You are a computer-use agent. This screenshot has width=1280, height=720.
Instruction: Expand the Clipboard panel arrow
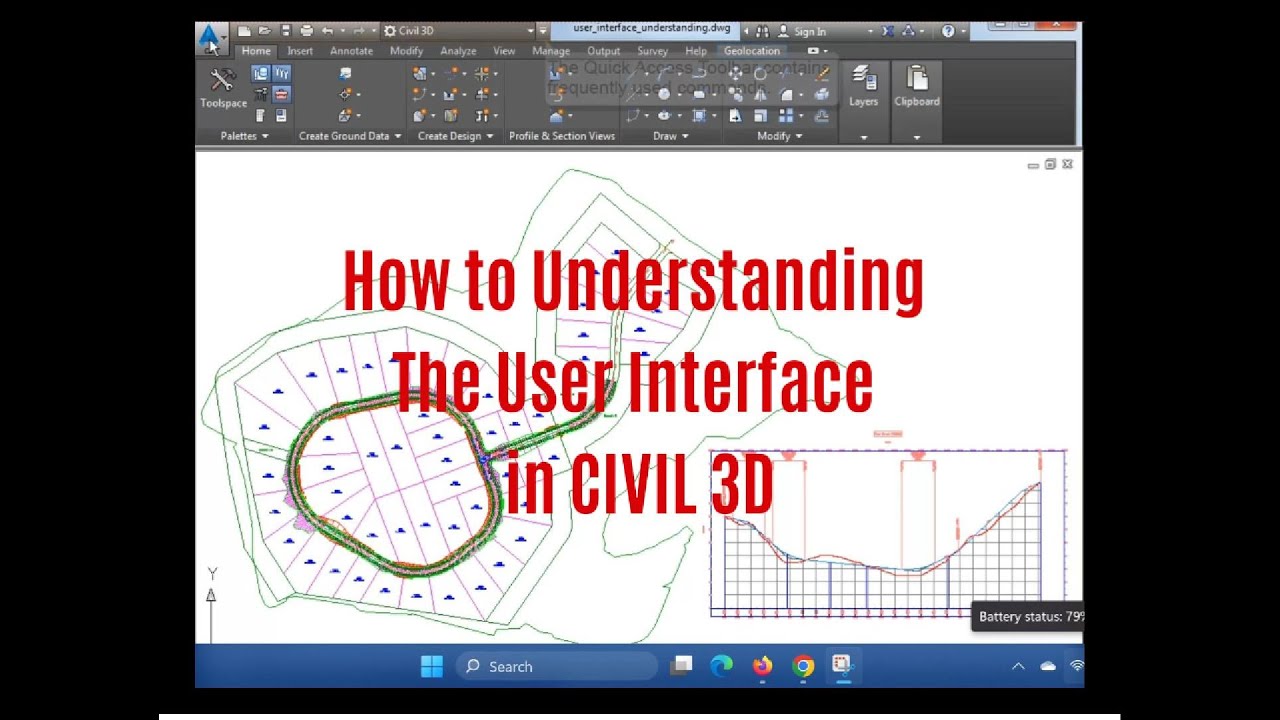[917, 138]
